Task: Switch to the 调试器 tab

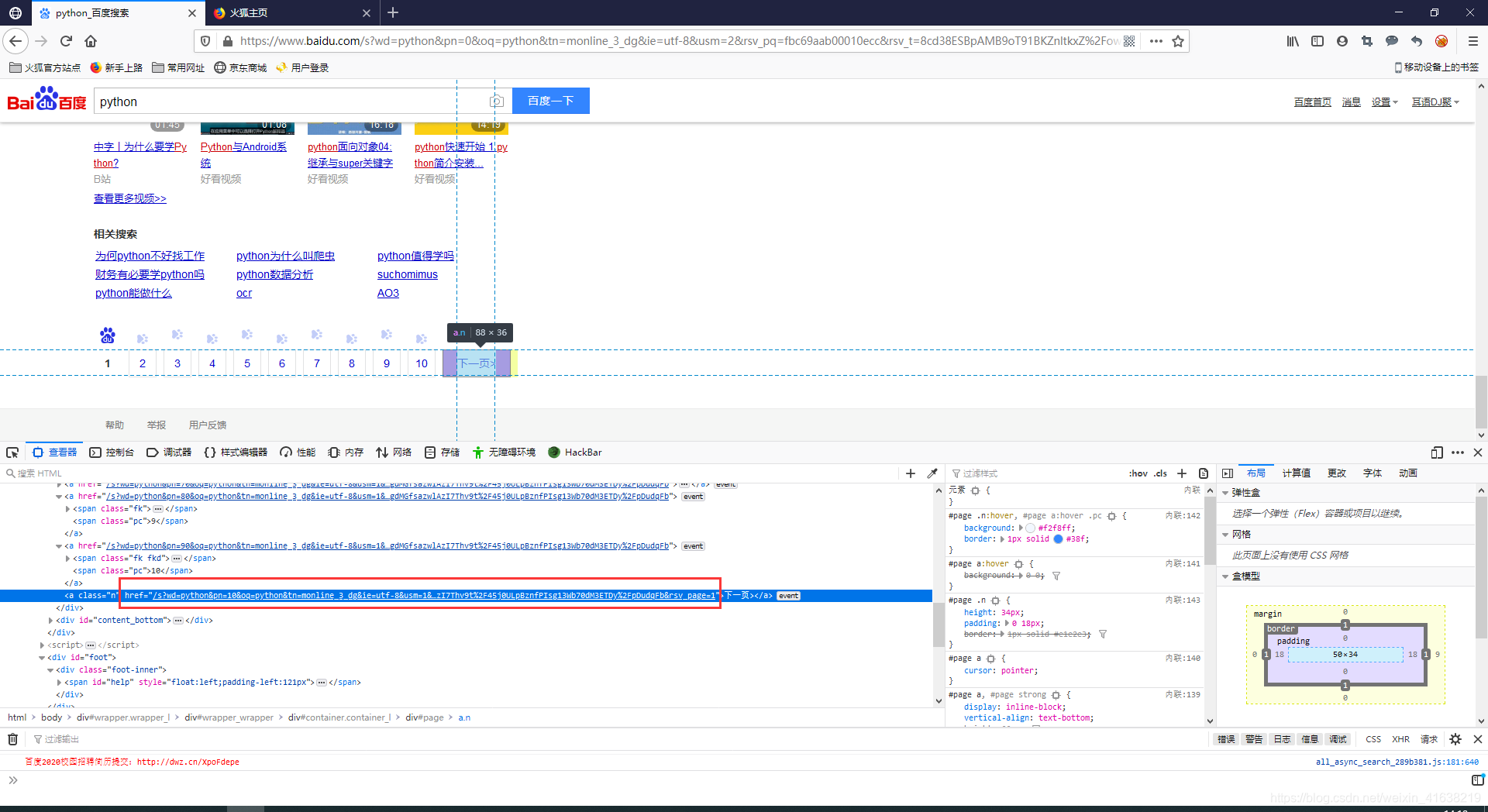Action: click(x=169, y=452)
